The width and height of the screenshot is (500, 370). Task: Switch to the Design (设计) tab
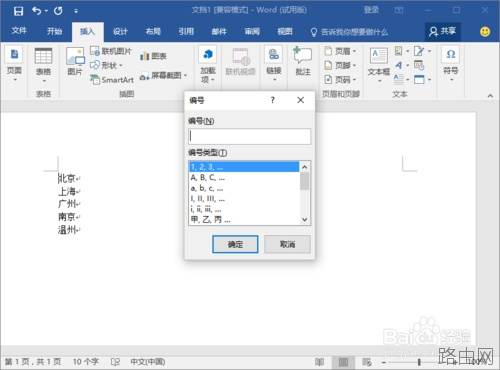[x=120, y=32]
